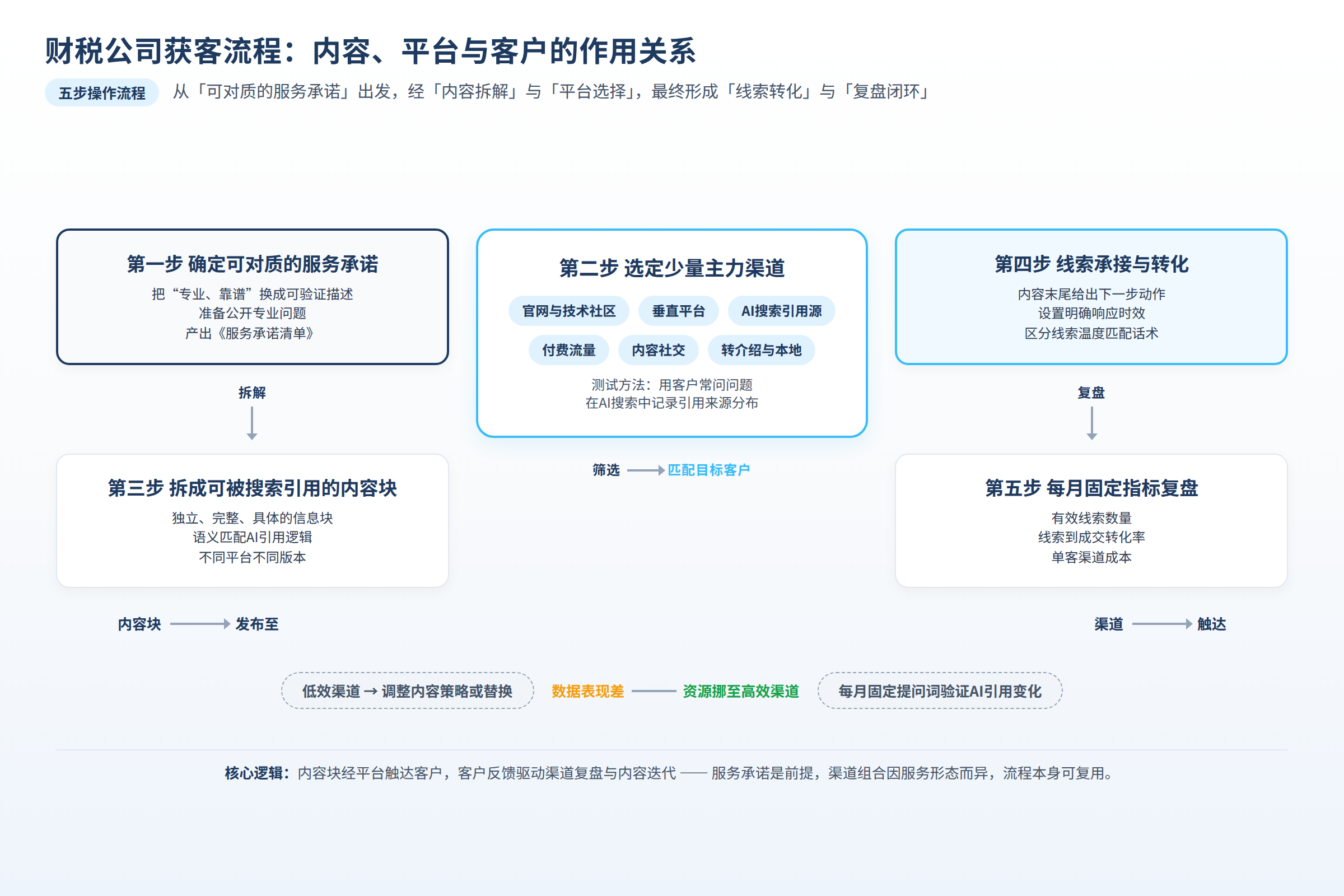Click the 语义匹配AI引用逻辑 line
The width and height of the screenshot is (1344, 896).
tap(252, 537)
